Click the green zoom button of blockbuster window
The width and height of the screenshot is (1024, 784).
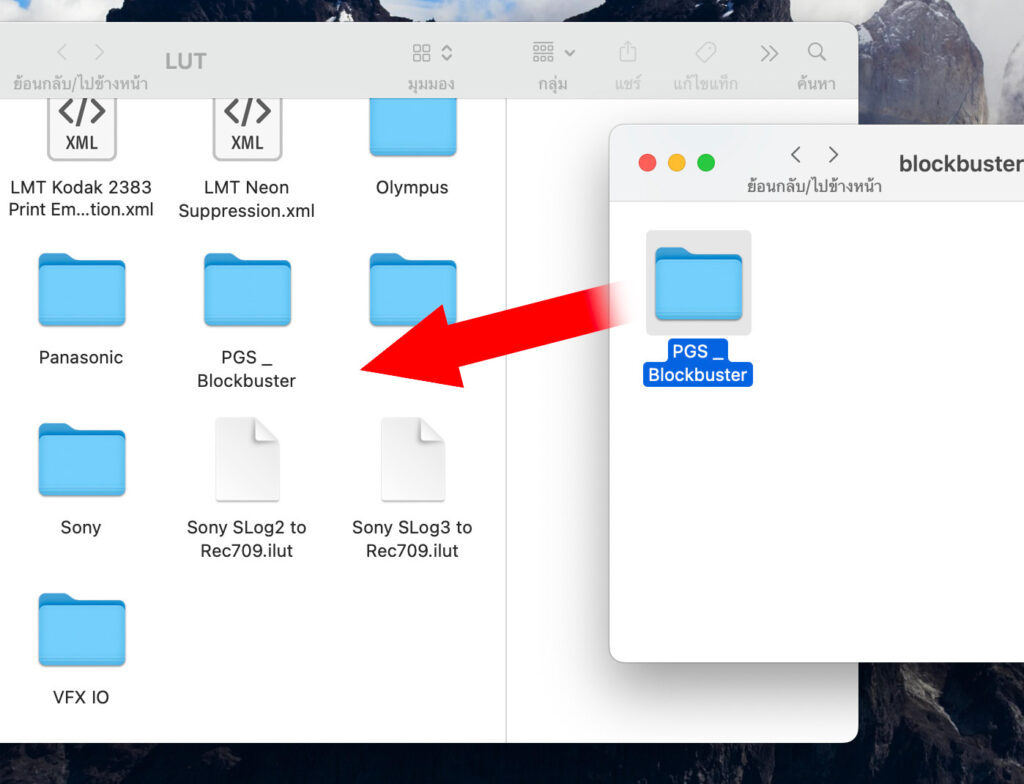pyautogui.click(x=706, y=163)
